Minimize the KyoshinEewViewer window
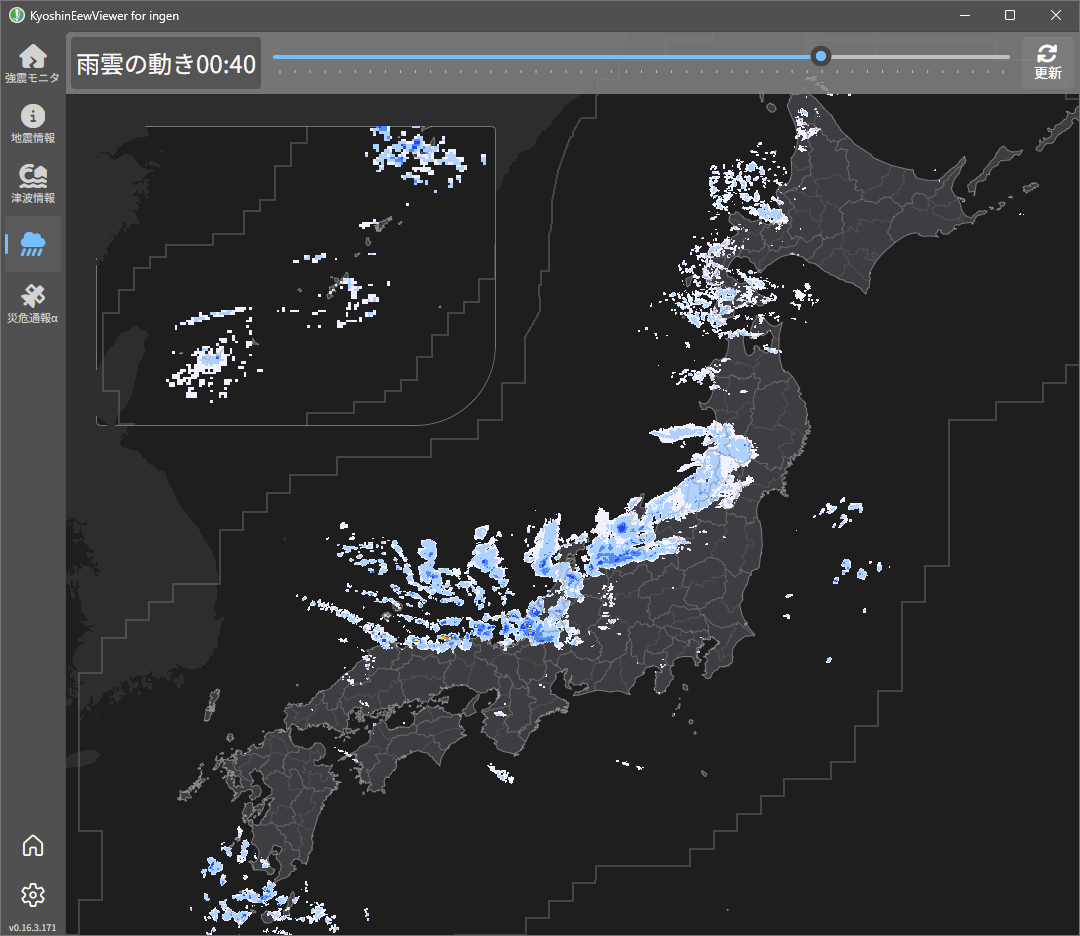The height and width of the screenshot is (936, 1080). pos(965,15)
